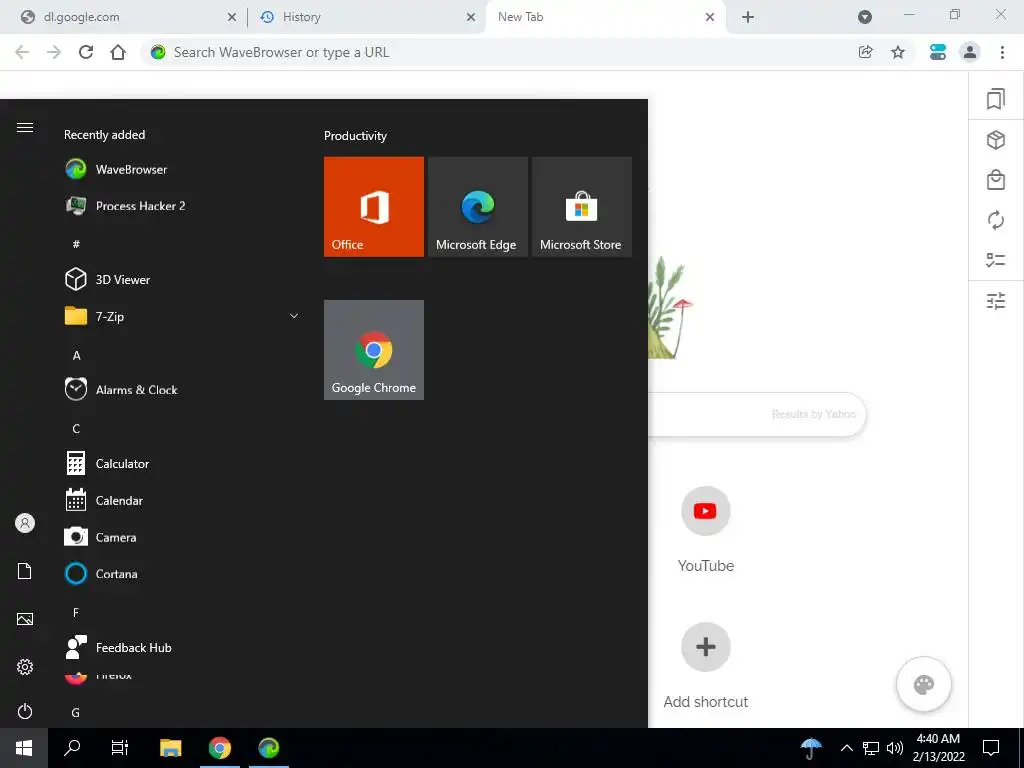The image size is (1024, 768).
Task: Click the Power button in Start menu
Action: pos(25,711)
